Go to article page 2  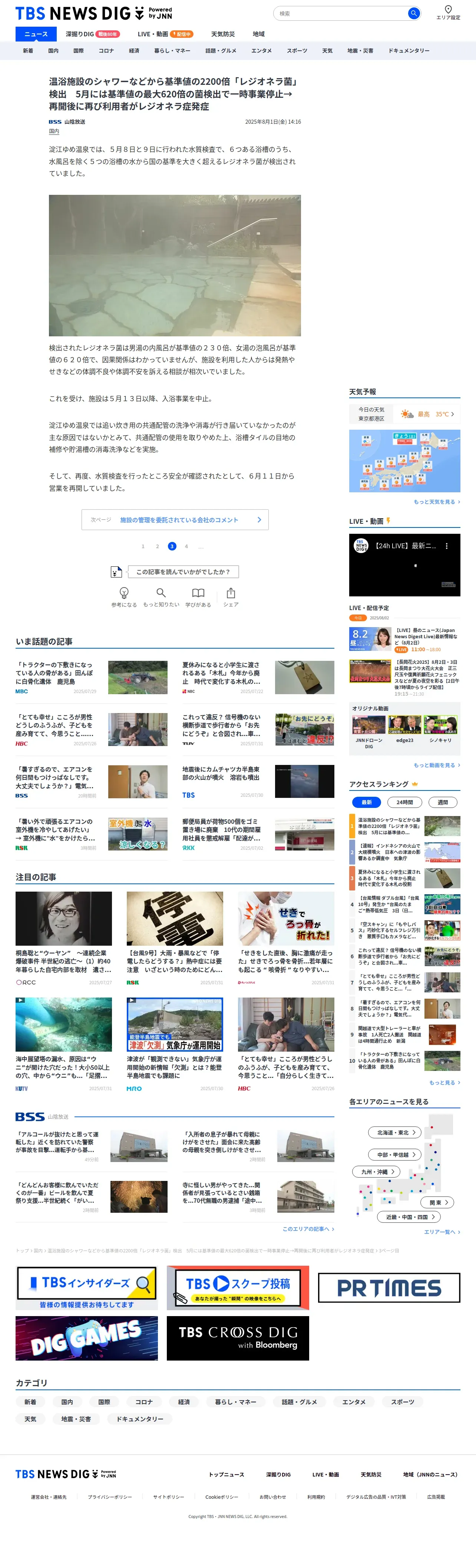click(157, 546)
